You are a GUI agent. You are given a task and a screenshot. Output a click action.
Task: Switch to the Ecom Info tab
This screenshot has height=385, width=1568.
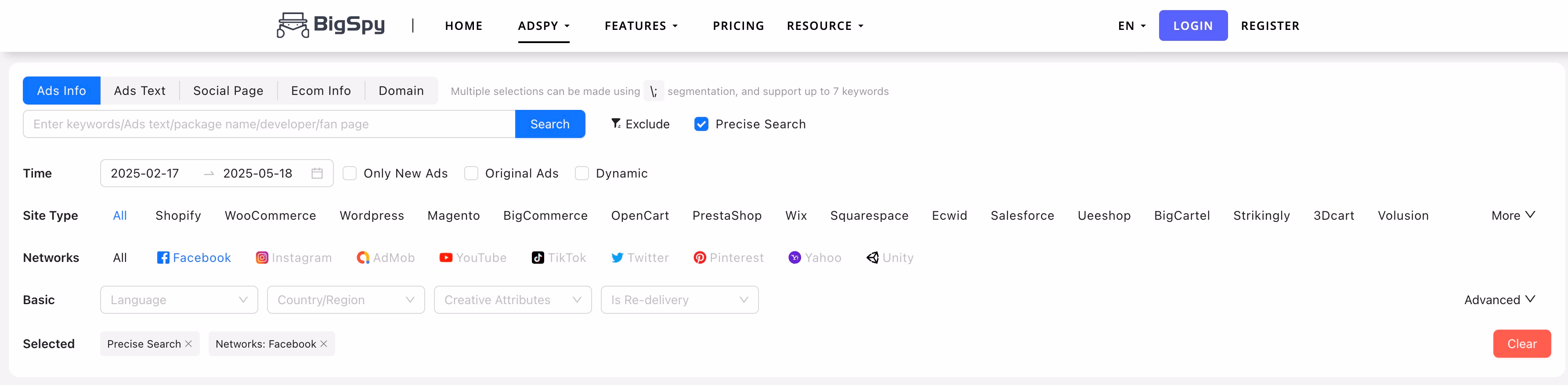pyautogui.click(x=321, y=91)
